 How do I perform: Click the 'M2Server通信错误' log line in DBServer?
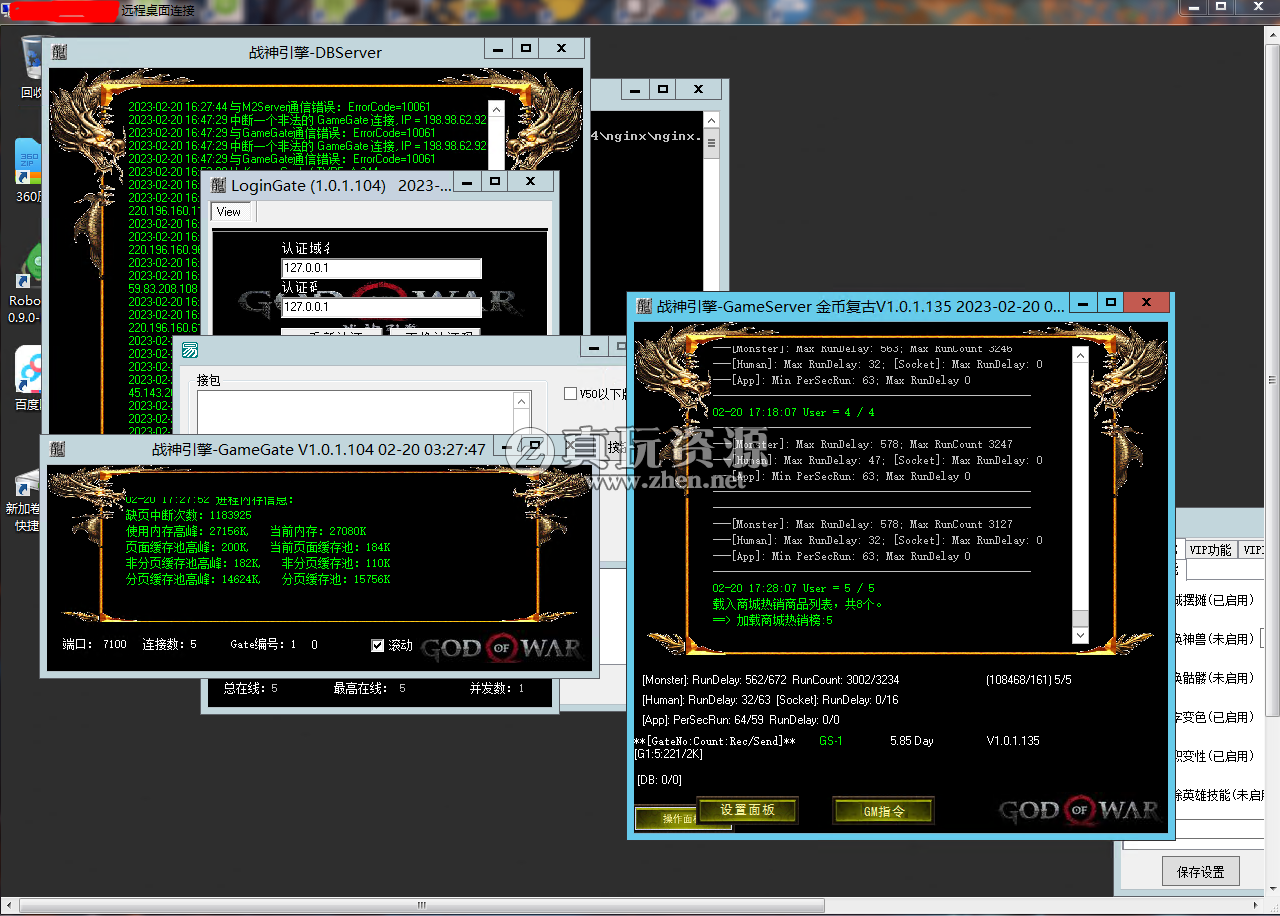tap(280, 106)
